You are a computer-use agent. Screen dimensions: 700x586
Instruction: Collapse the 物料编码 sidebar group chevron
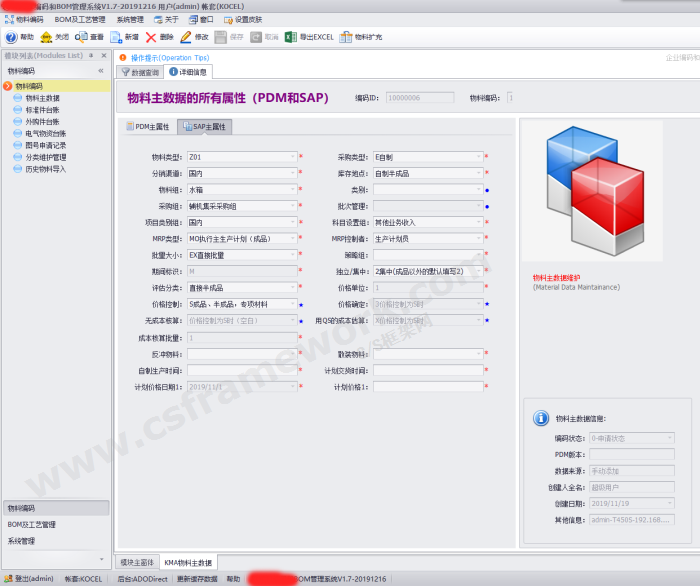[x=100, y=71]
